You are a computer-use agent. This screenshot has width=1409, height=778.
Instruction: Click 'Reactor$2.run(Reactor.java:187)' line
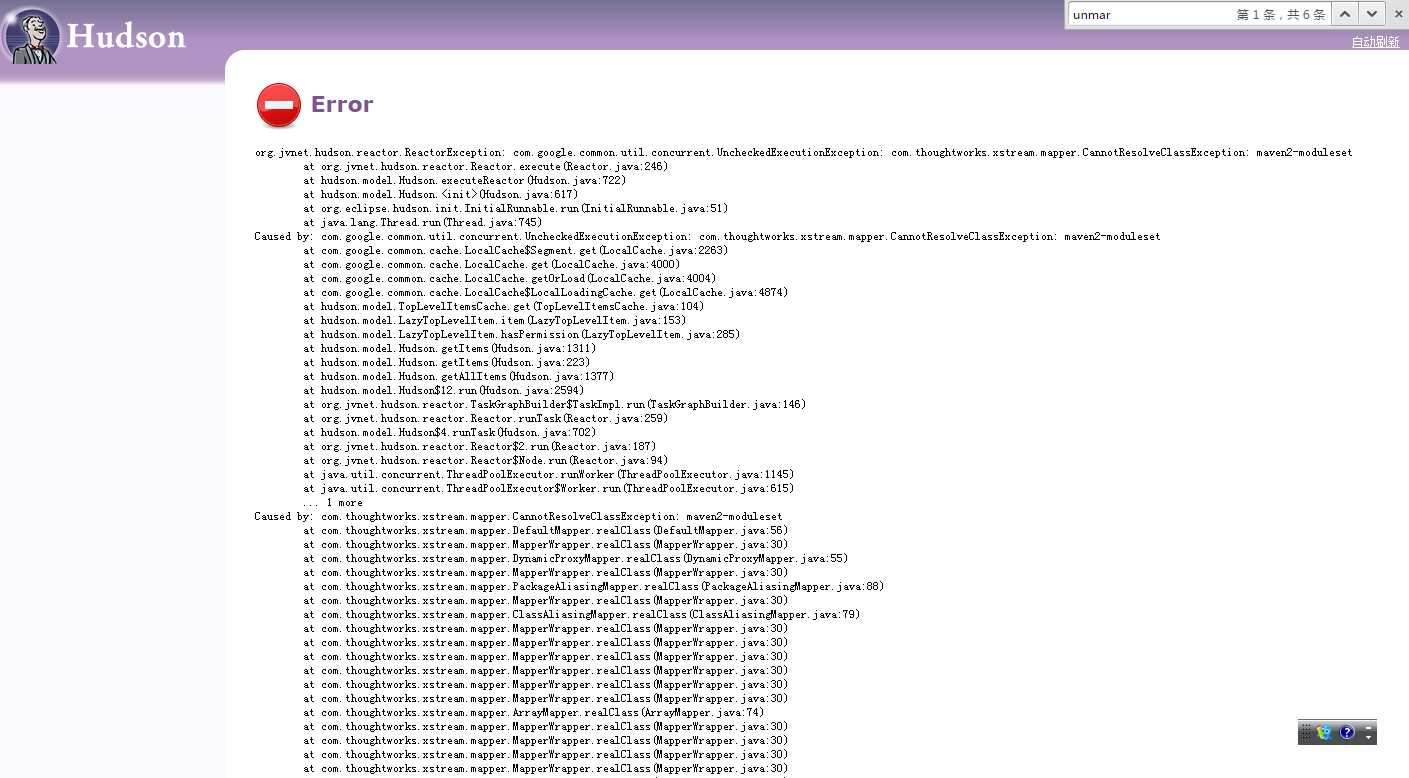479,447
